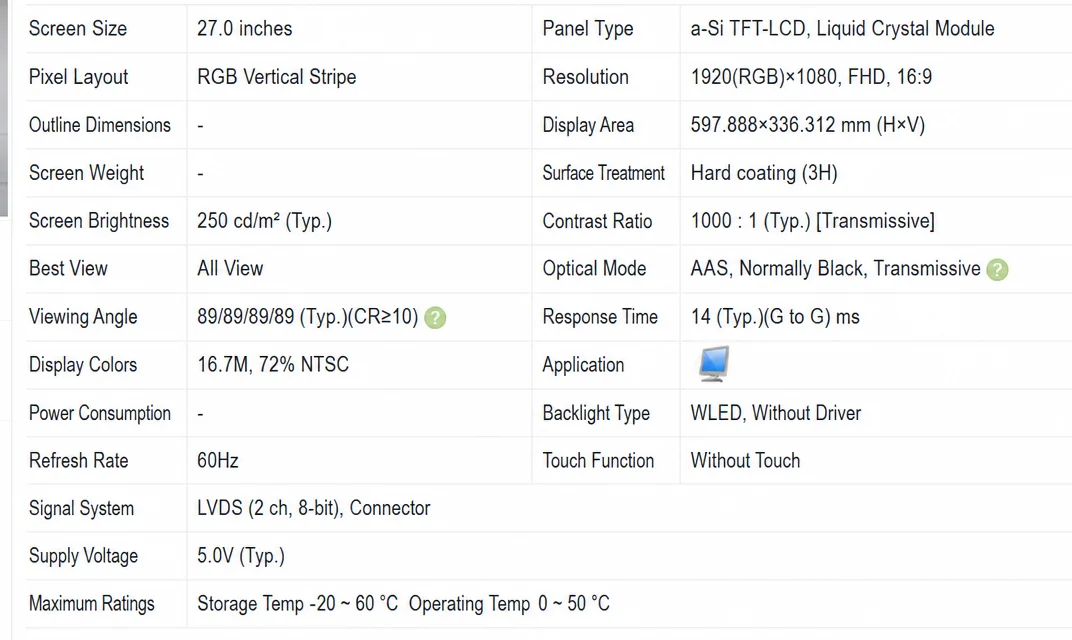Click the RGB Vertical Stripe value
The image size is (1072, 640).
point(277,77)
